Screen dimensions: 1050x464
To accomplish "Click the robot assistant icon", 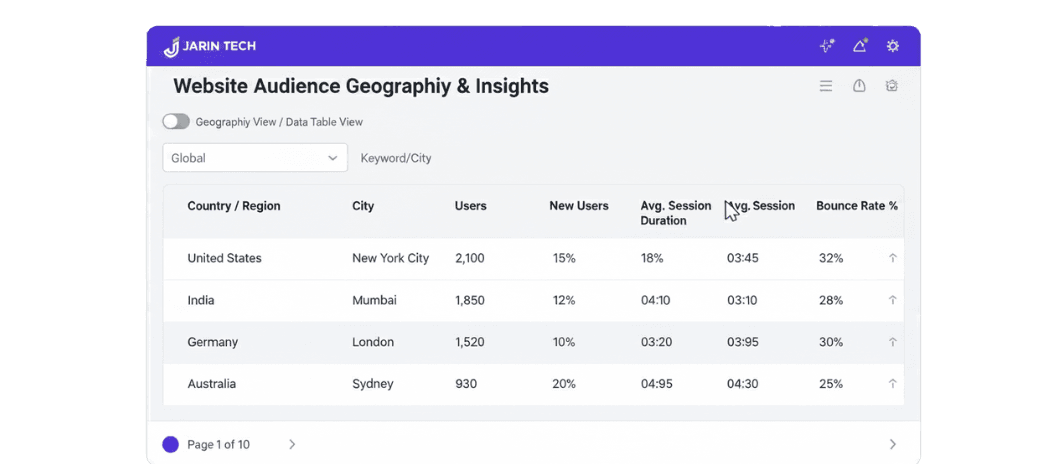I will pyautogui.click(x=891, y=86).
